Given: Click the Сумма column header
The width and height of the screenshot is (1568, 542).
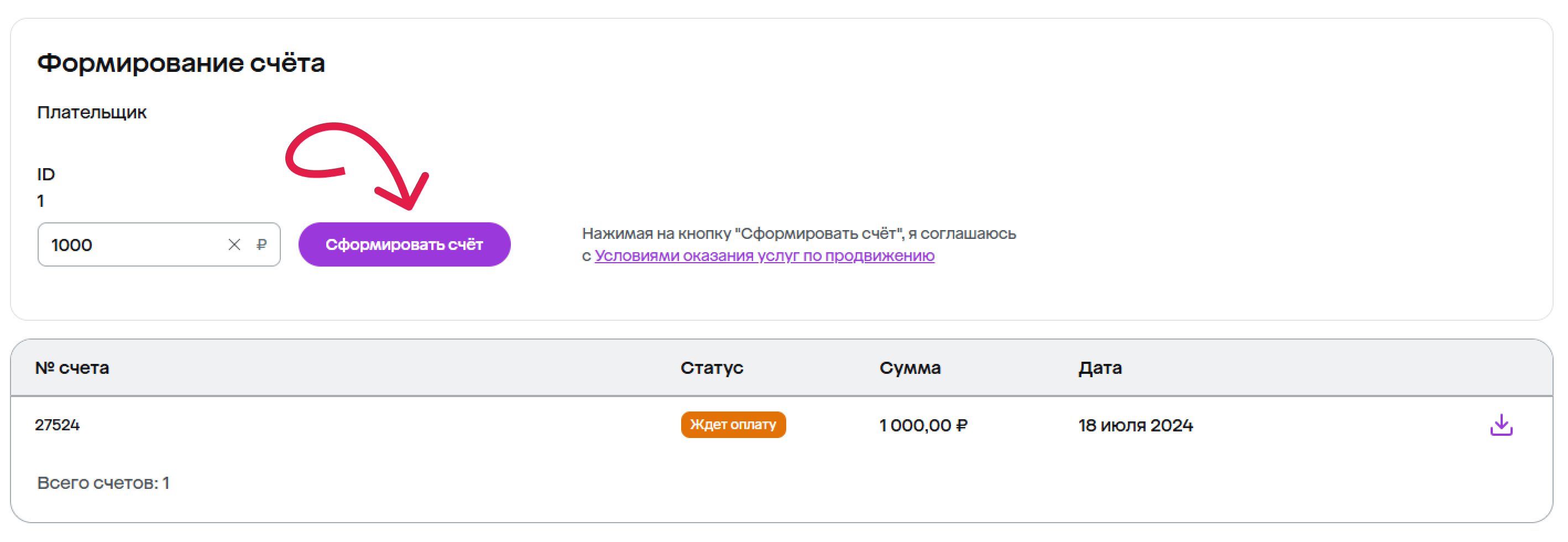Looking at the screenshot, I should (910, 368).
